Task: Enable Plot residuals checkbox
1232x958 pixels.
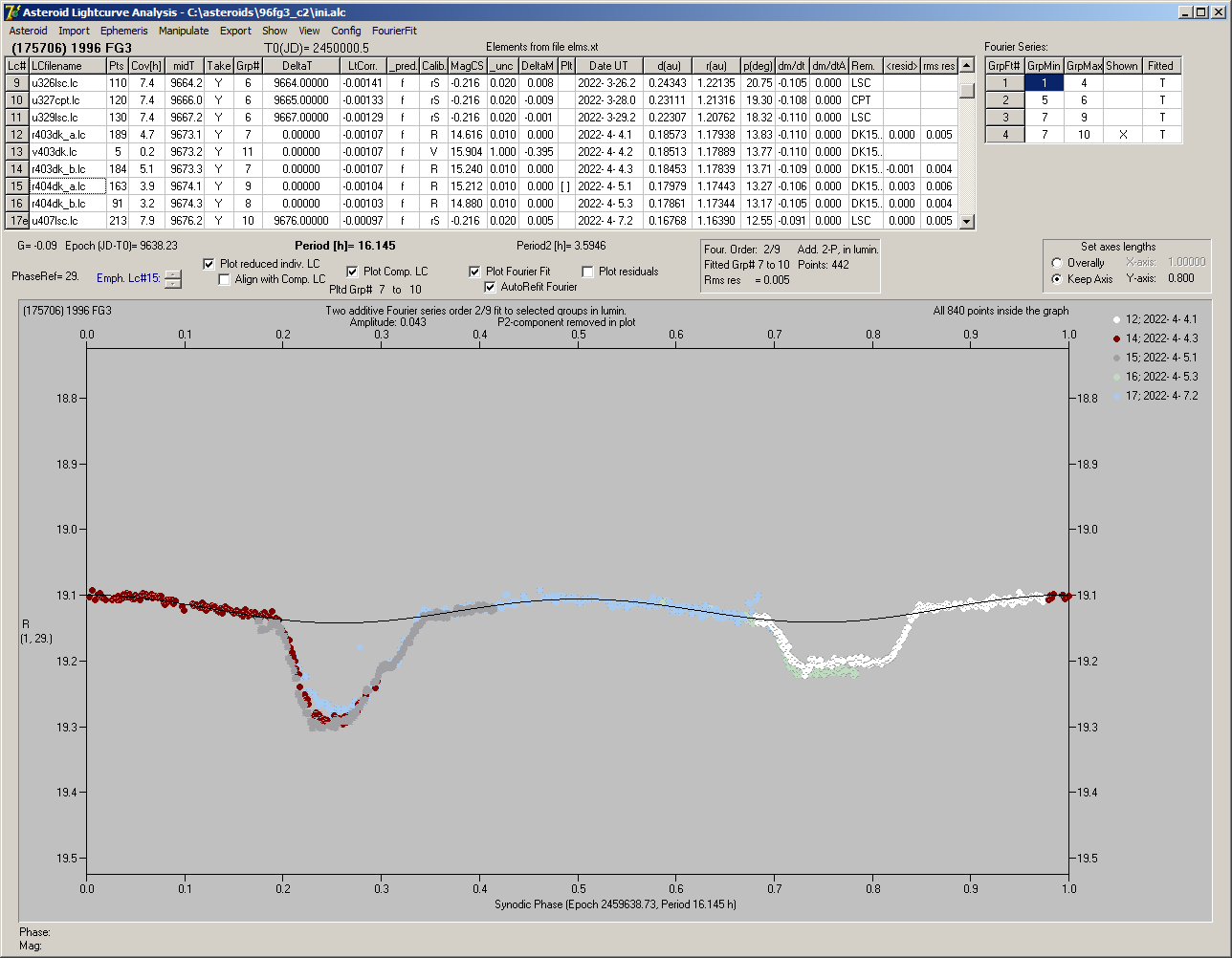Action: (587, 272)
